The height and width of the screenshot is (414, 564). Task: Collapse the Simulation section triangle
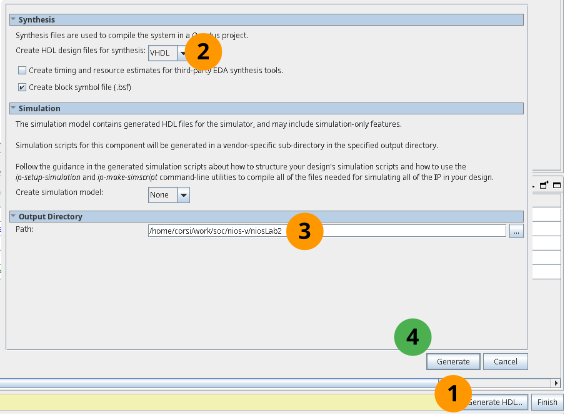[x=13, y=108]
